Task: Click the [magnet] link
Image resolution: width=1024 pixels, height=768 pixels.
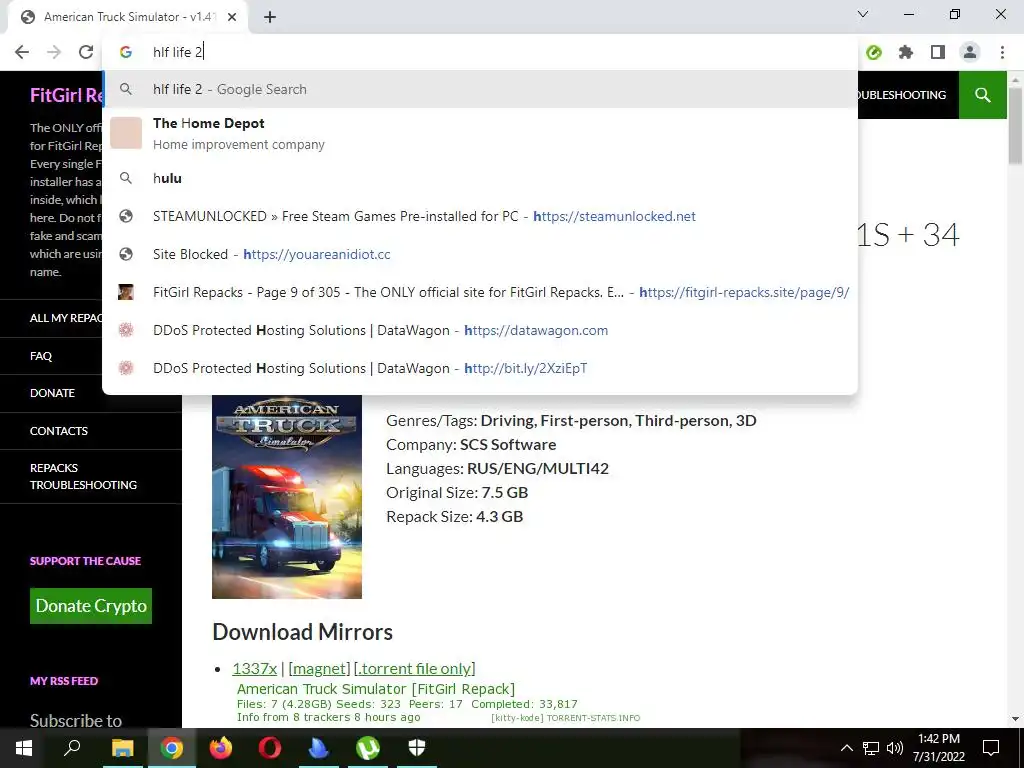Action: [319, 669]
